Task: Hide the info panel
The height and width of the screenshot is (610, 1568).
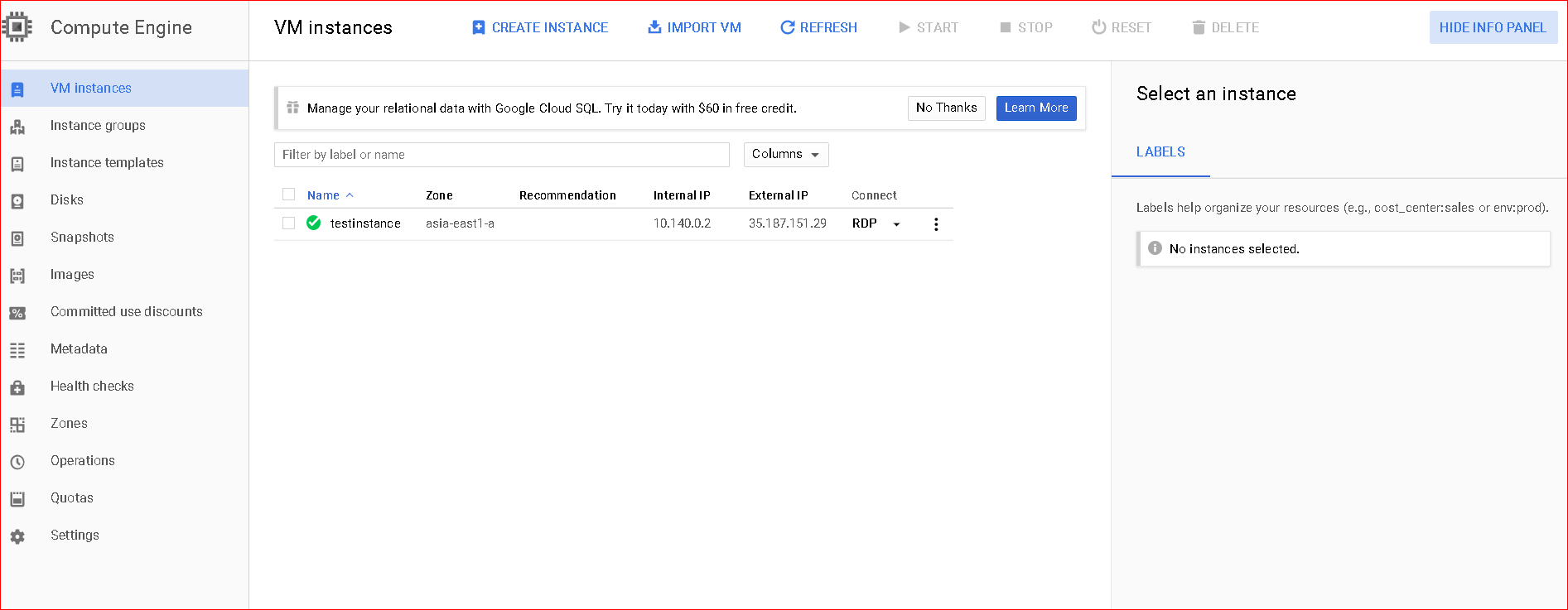Action: [1493, 27]
